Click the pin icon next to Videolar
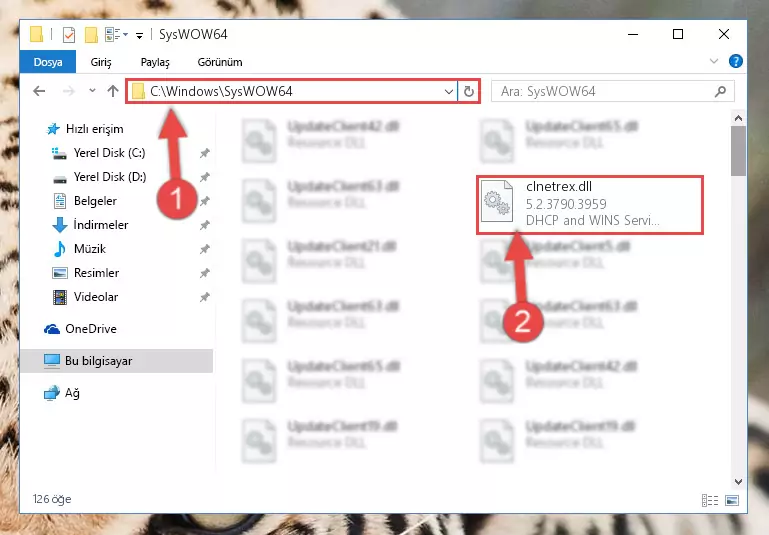769x535 pixels. [205, 297]
